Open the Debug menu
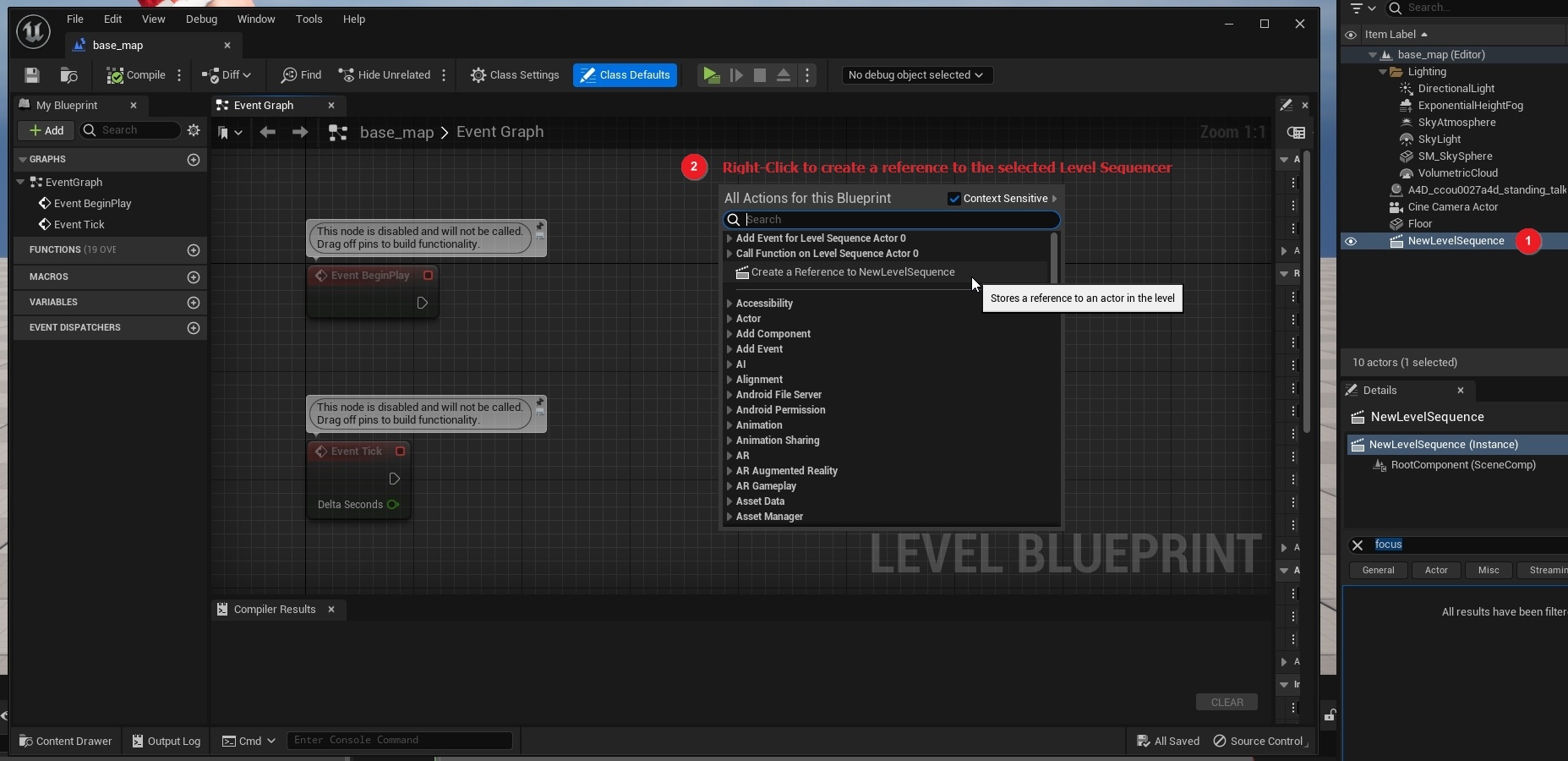Viewport: 1568px width, 761px height. click(201, 19)
